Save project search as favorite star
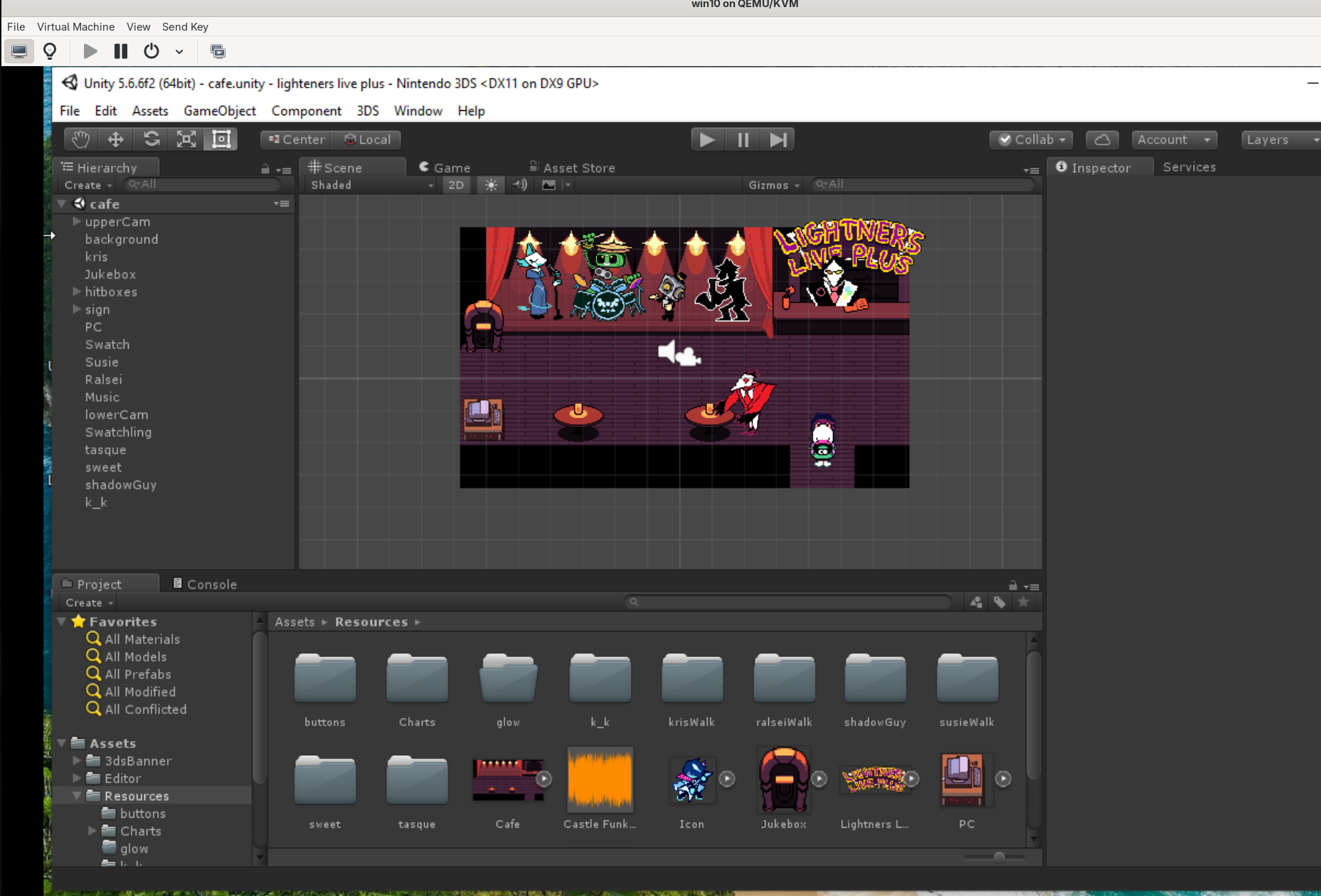The image size is (1321, 896). 1023,602
